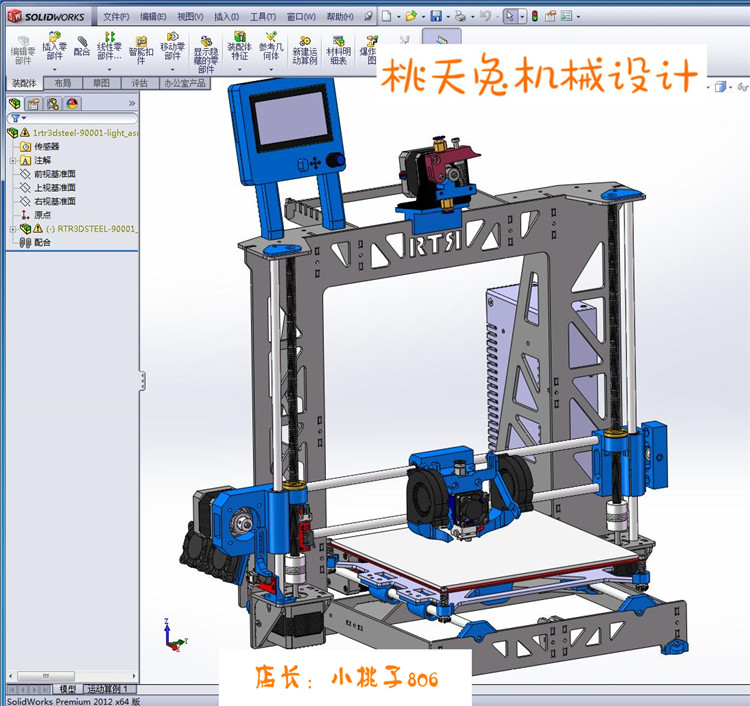Open FeatureManager design tree tab
The width and height of the screenshot is (750, 706).
pyautogui.click(x=15, y=103)
